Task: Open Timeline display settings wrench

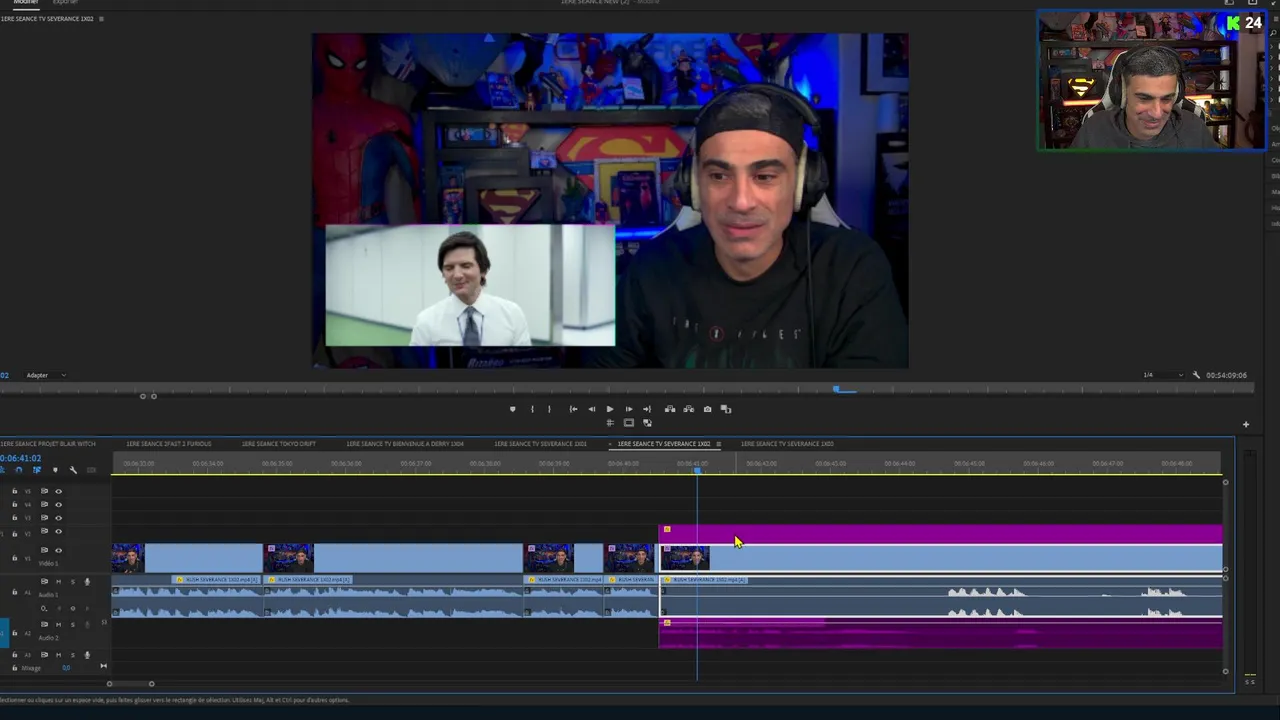Action: point(73,470)
